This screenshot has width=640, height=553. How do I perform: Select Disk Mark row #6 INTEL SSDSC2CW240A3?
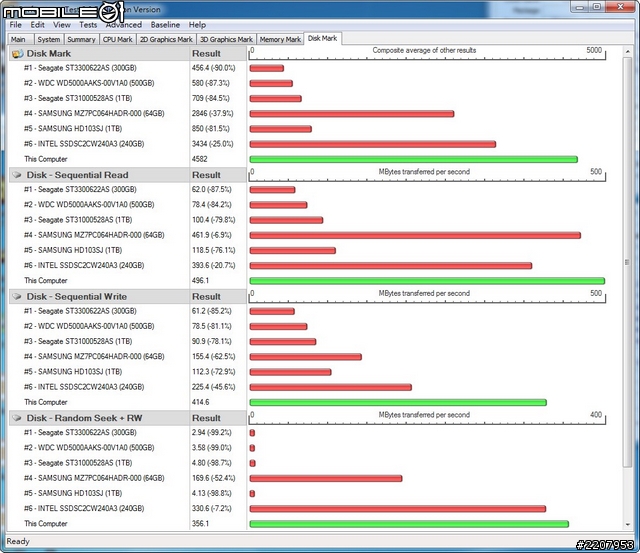point(84,144)
